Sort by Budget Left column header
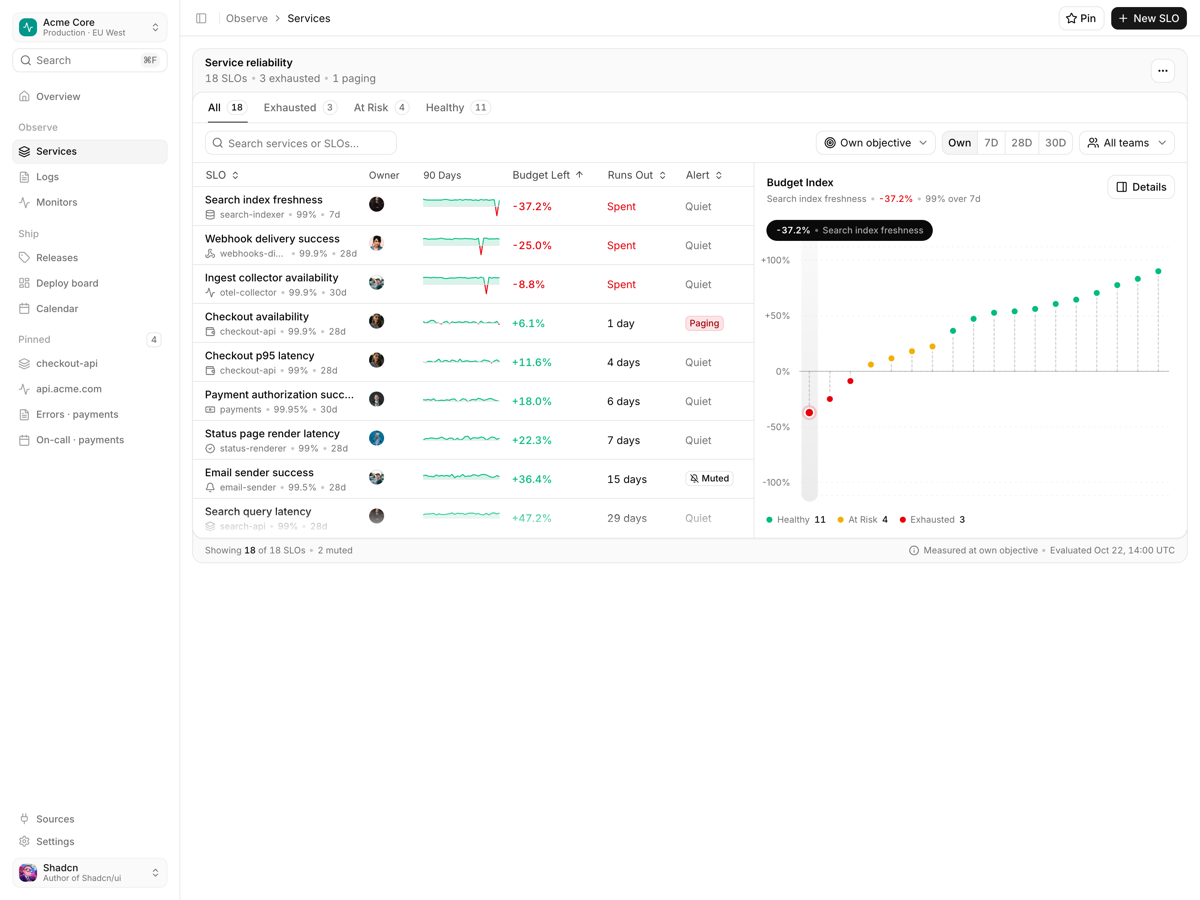Viewport: 1200px width, 900px height. [548, 175]
